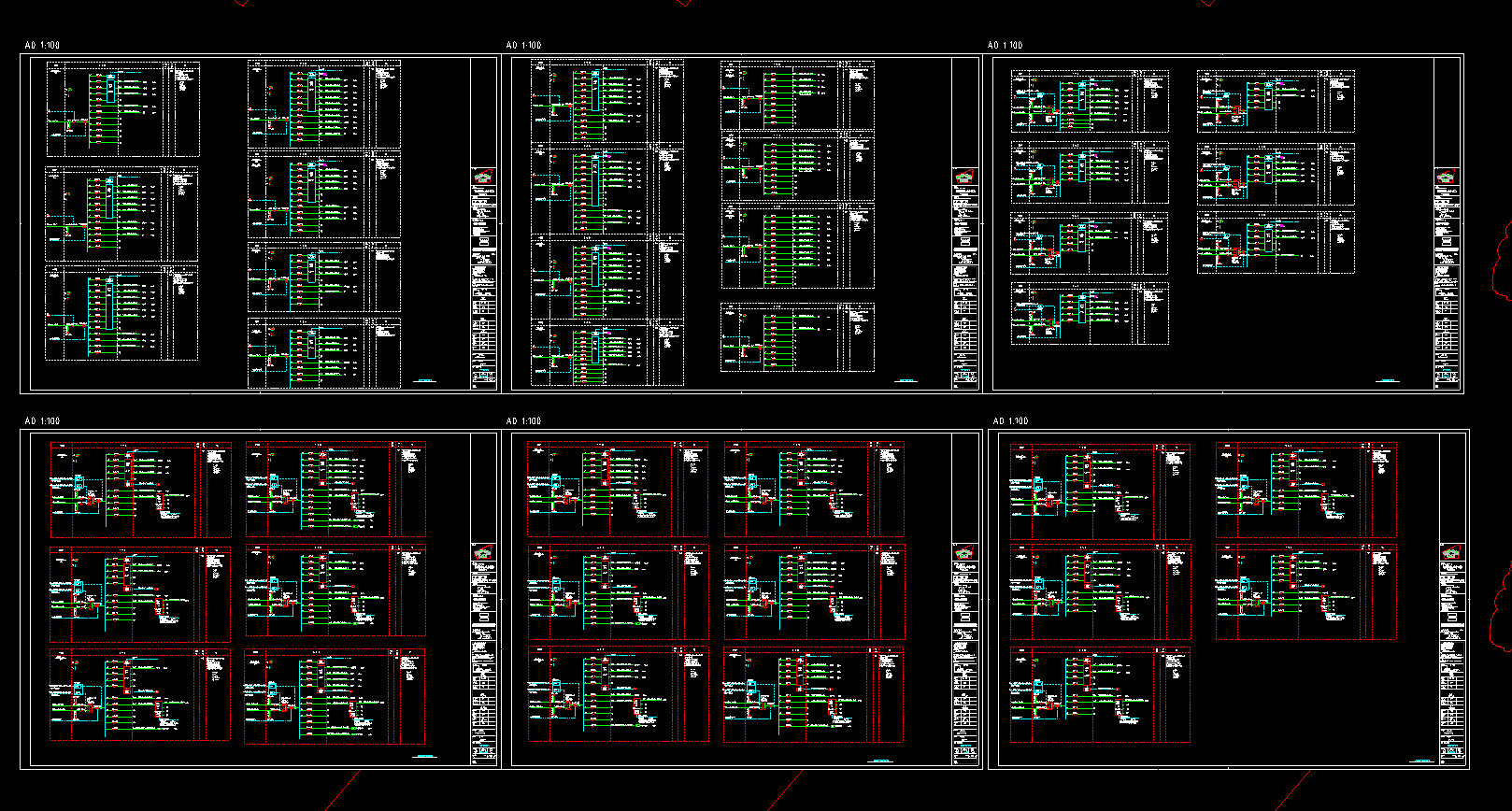1512x811 pixels.
Task: Select the title block logo on the bottom-middle sheet
Action: pyautogui.click(x=964, y=552)
